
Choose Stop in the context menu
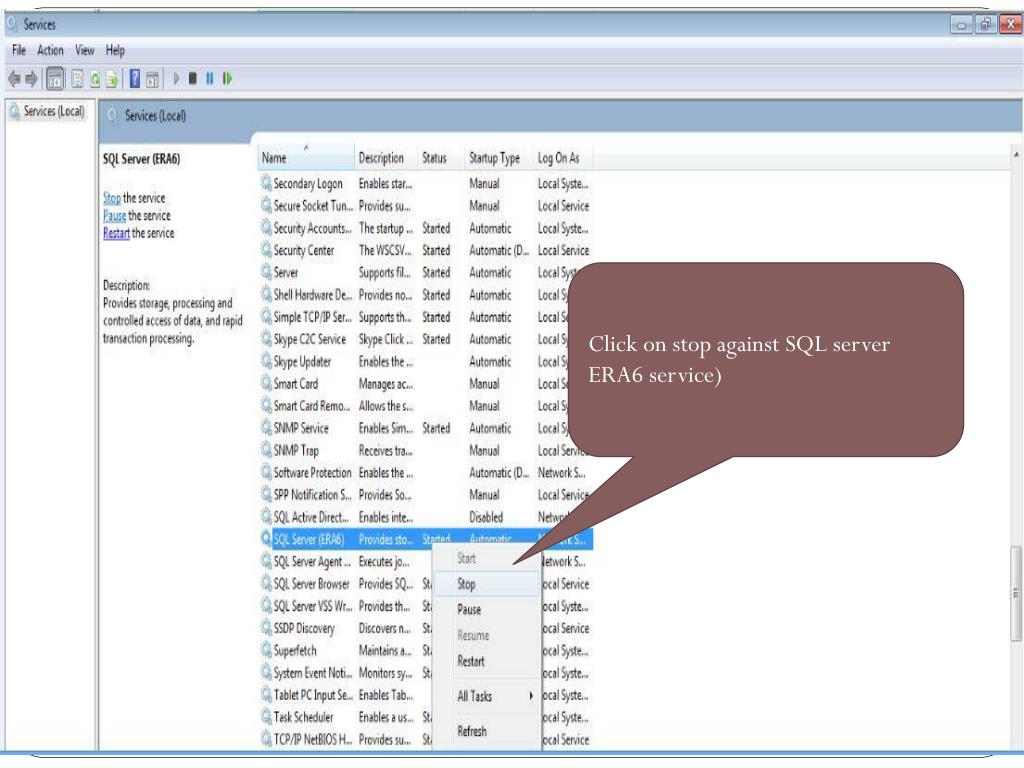pyautogui.click(x=487, y=584)
